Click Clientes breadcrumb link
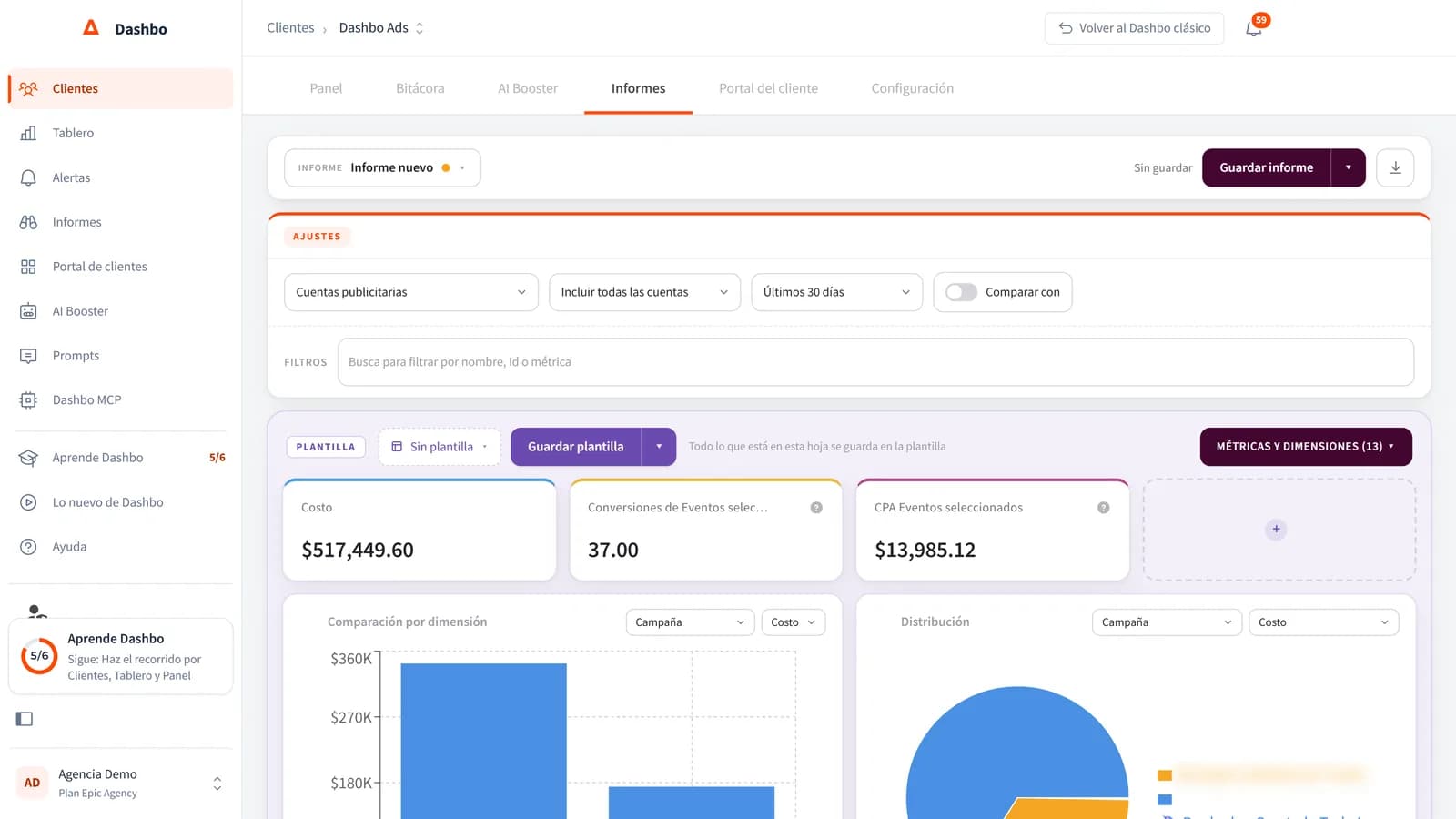 pyautogui.click(x=290, y=28)
